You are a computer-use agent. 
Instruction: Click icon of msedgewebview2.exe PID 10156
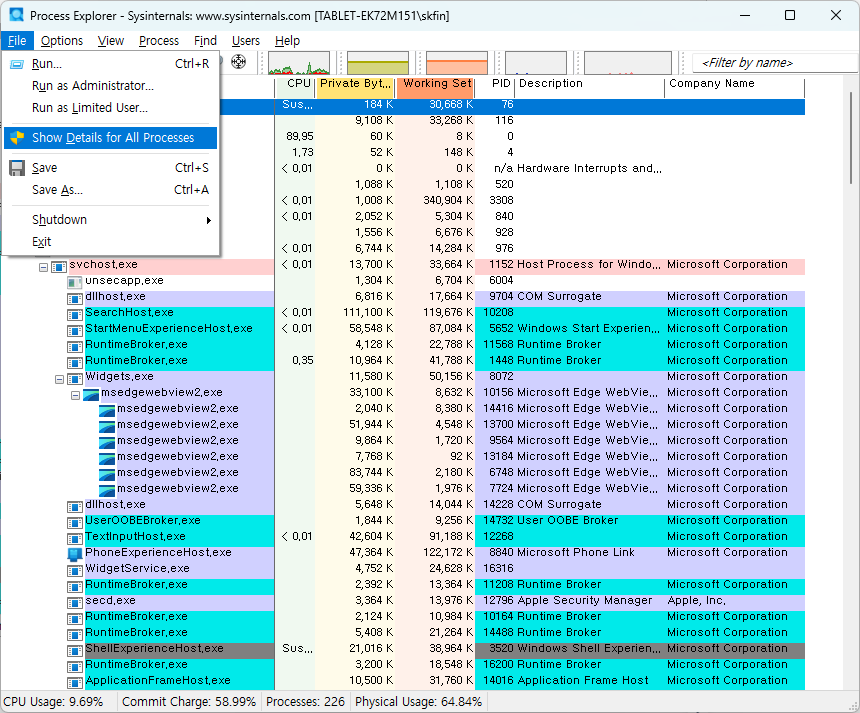[x=91, y=394]
